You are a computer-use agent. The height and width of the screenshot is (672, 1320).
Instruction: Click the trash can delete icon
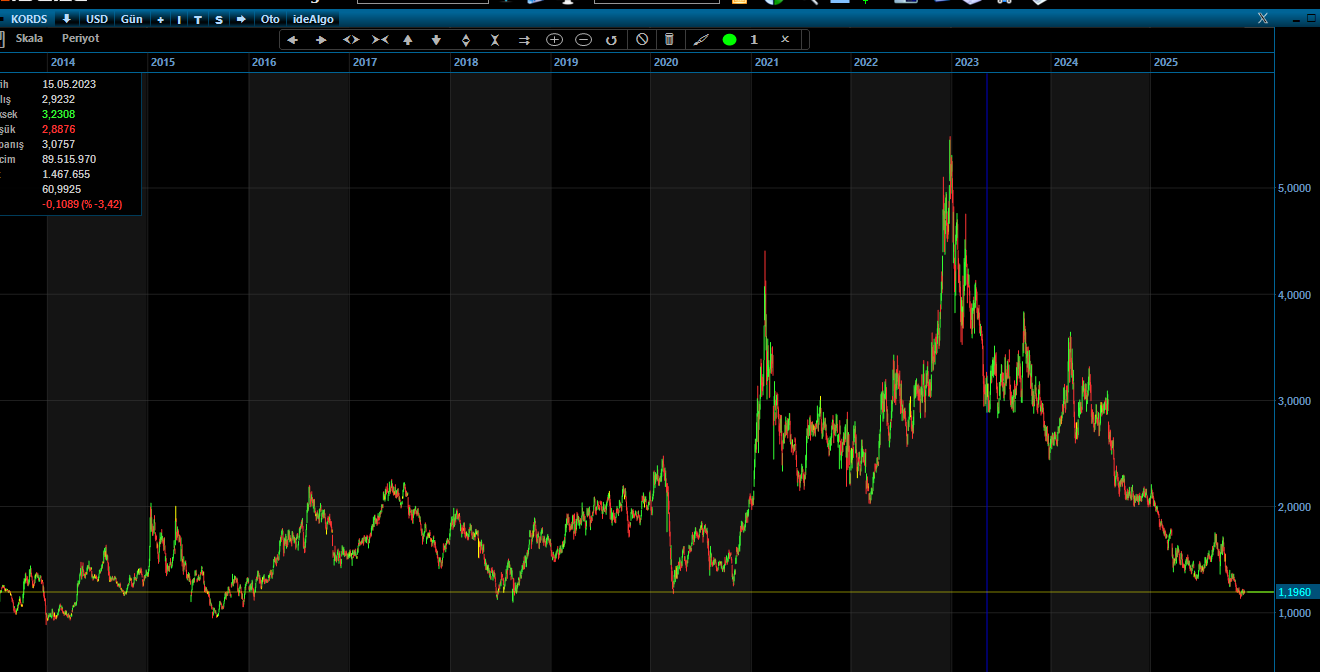pos(669,40)
